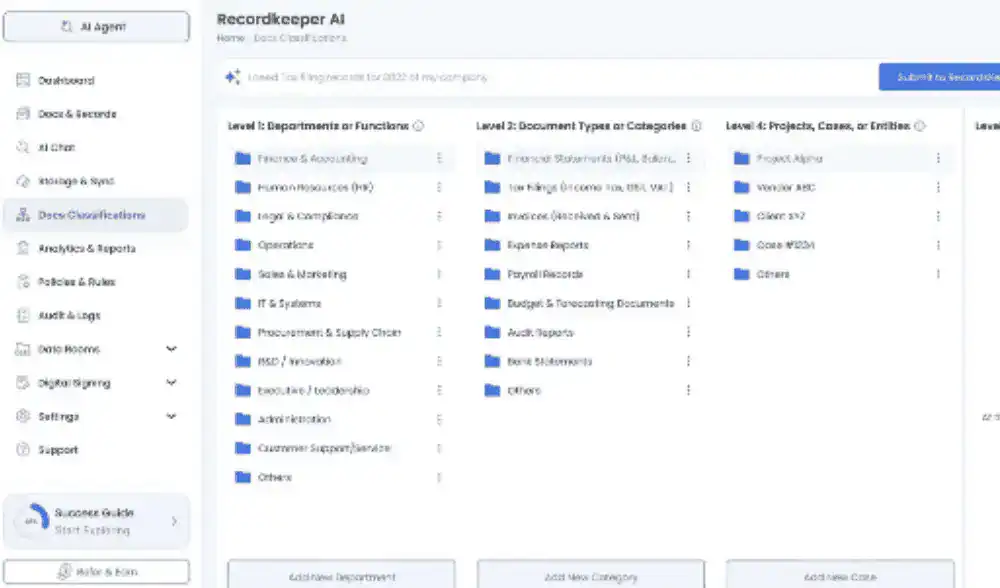Click the Legal & Compliance folder icon
This screenshot has width=1000, height=588.
pyautogui.click(x=242, y=216)
